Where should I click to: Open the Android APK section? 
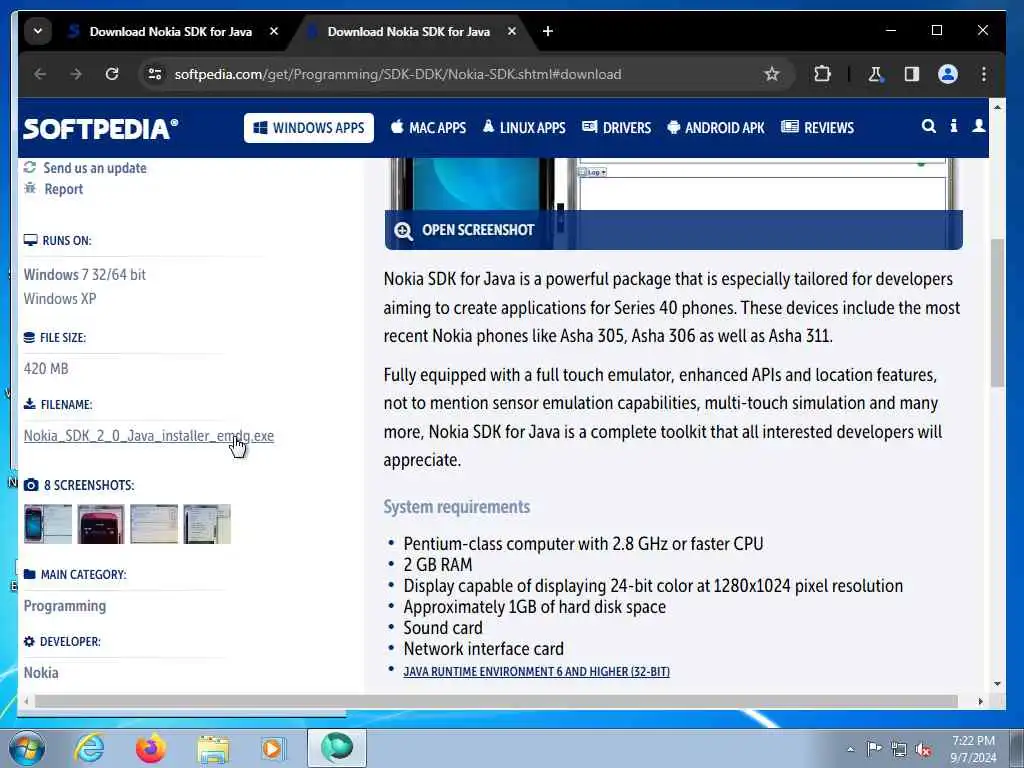click(x=716, y=128)
